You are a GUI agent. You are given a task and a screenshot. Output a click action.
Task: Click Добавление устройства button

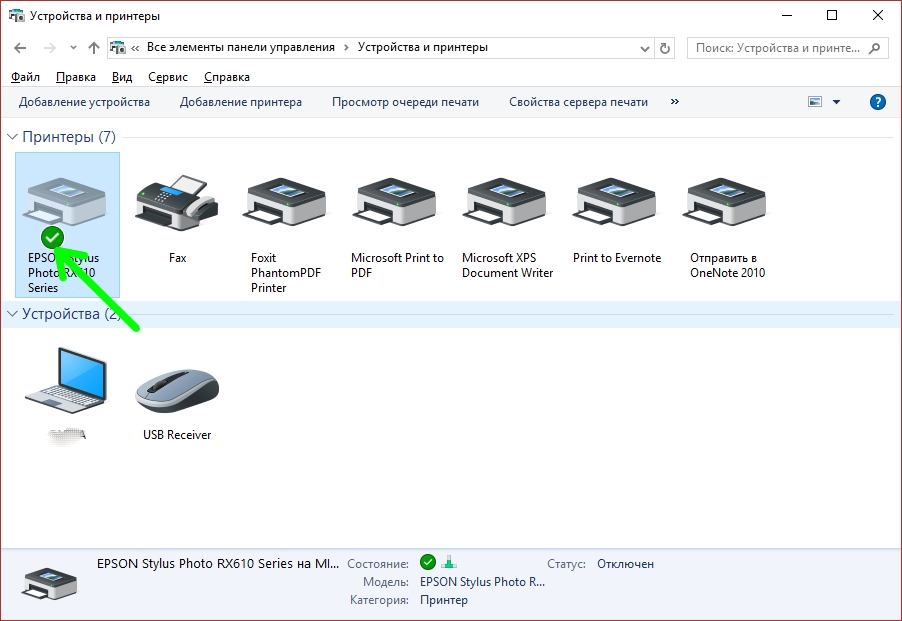pyautogui.click(x=84, y=102)
